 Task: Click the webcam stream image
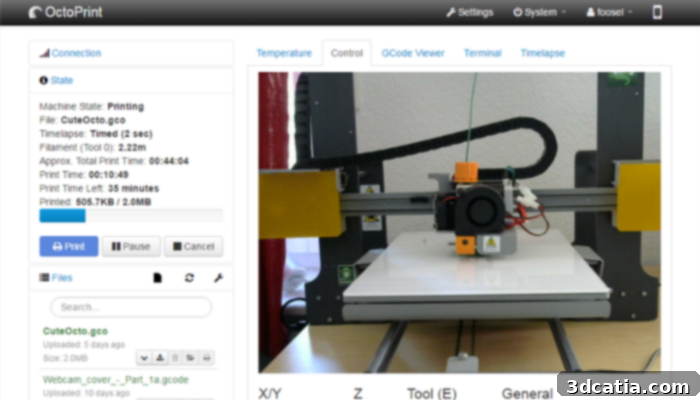point(459,222)
